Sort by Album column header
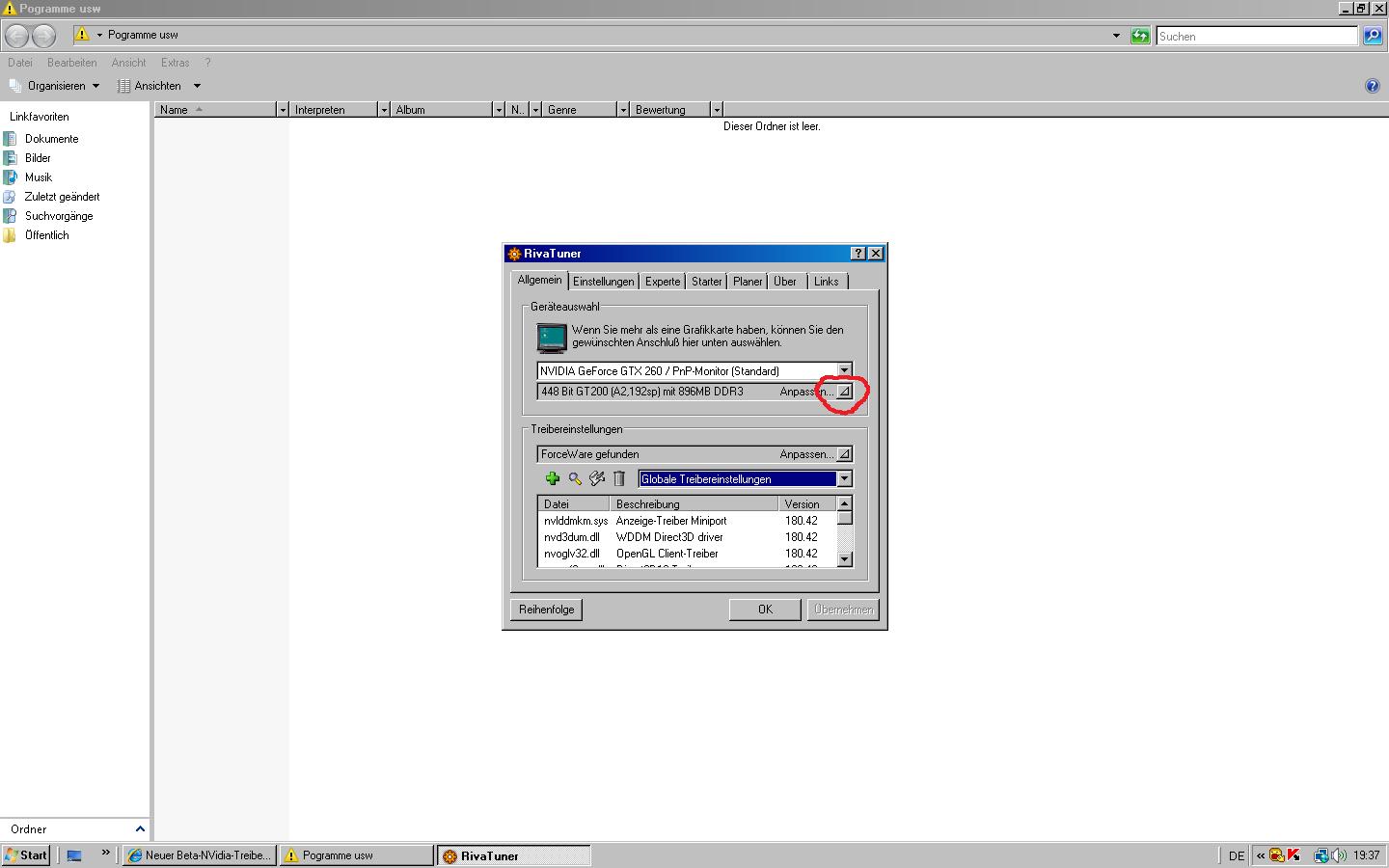Screen dimensions: 1389x868 (x=442, y=110)
